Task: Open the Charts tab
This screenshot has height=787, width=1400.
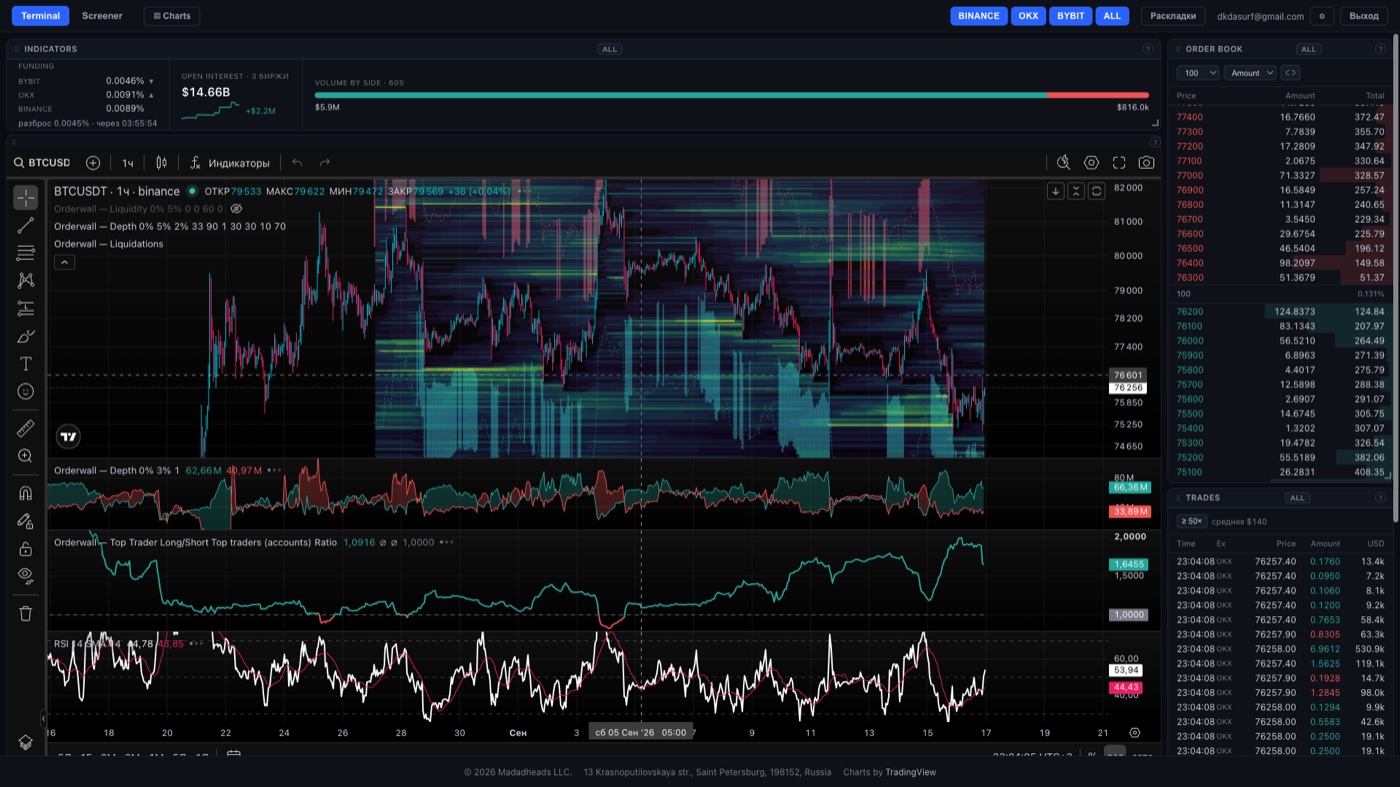Action: pyautogui.click(x=172, y=16)
